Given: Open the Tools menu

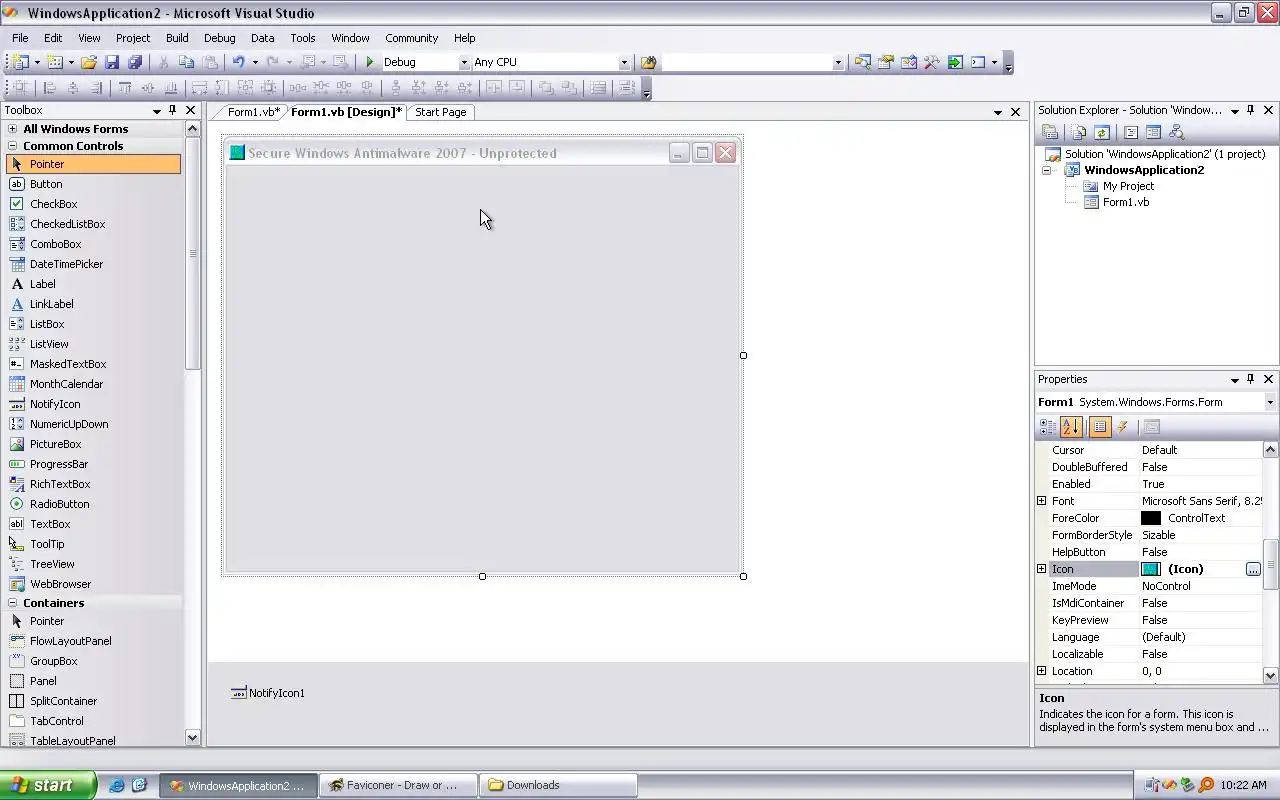Looking at the screenshot, I should point(303,38).
